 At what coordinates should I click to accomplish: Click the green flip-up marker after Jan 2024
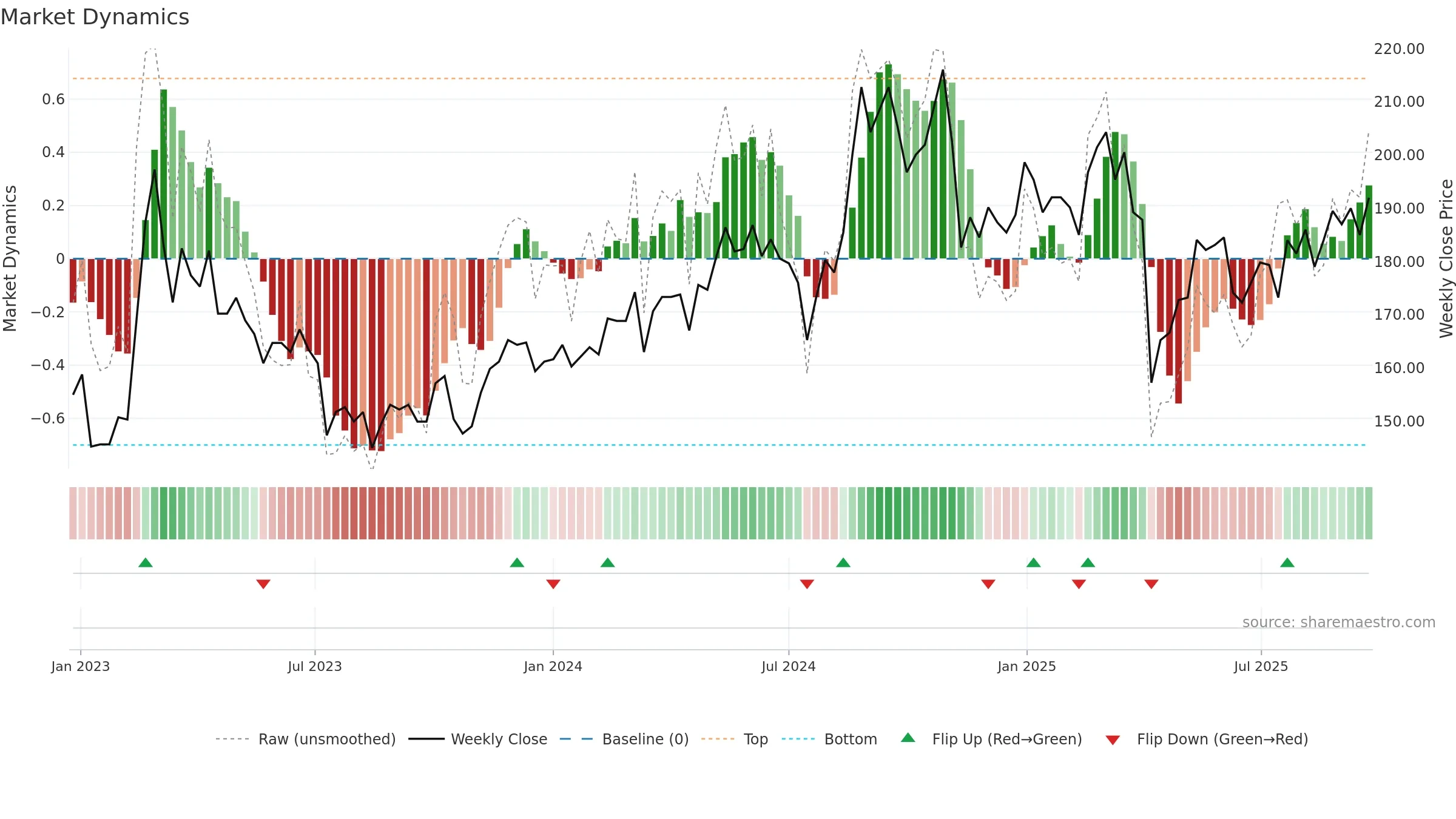point(608,562)
